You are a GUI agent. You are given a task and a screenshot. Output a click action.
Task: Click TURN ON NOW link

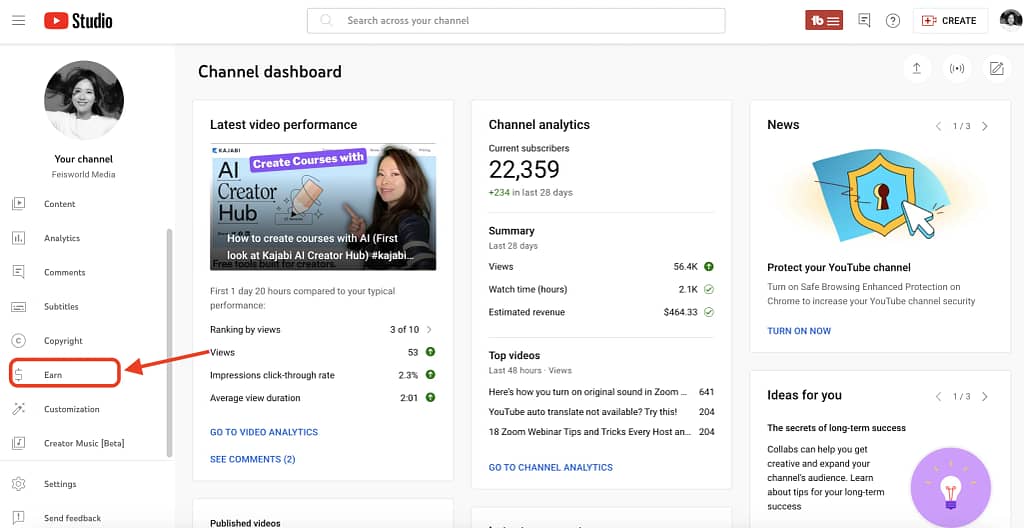click(x=799, y=331)
